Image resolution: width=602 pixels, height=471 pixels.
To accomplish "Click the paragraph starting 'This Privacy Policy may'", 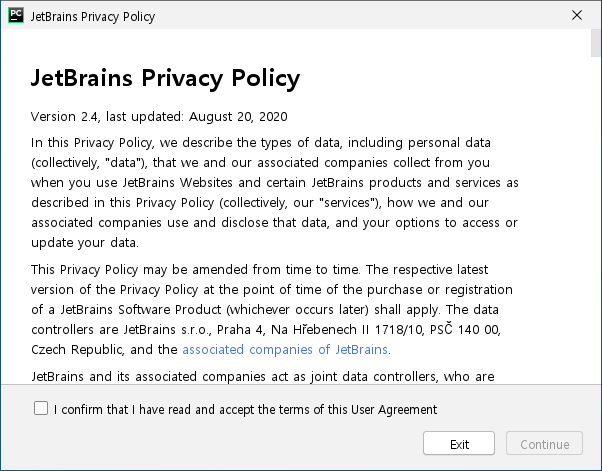I will [x=272, y=309].
